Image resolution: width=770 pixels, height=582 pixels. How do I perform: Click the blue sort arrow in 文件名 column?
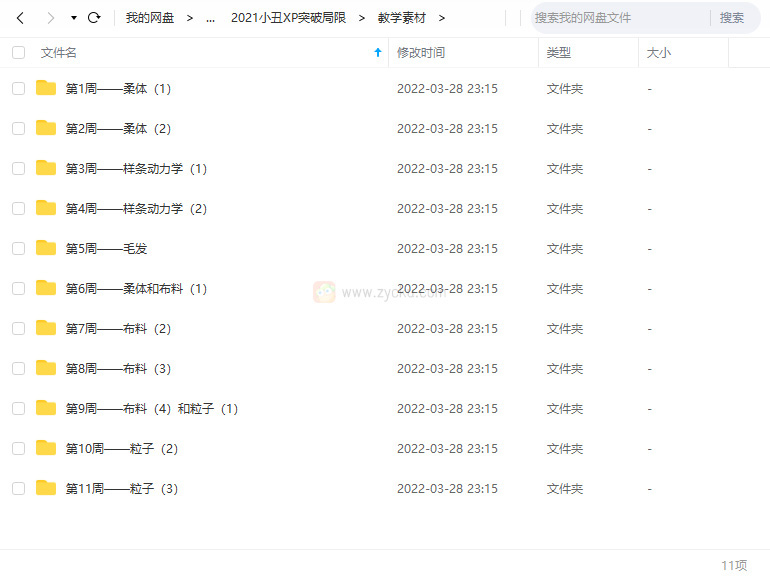point(377,52)
